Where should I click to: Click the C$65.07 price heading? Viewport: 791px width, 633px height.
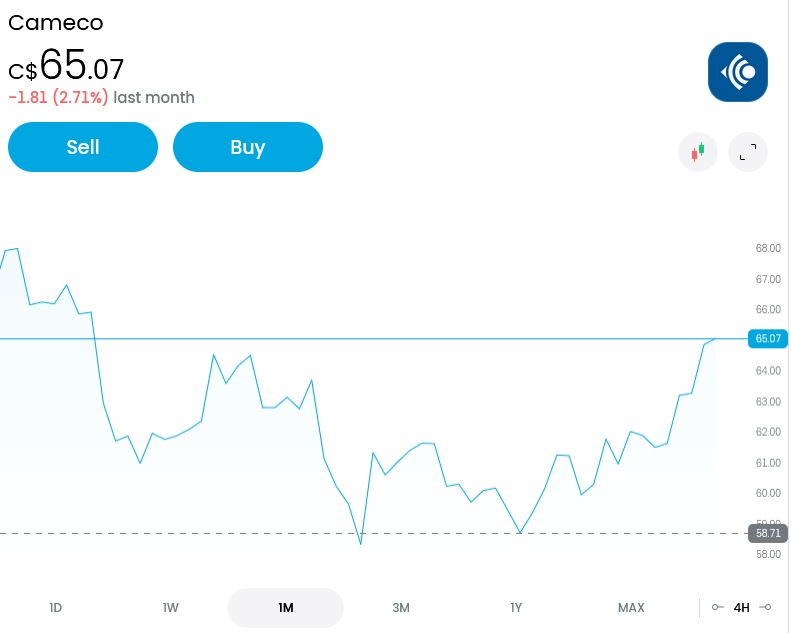point(66,66)
